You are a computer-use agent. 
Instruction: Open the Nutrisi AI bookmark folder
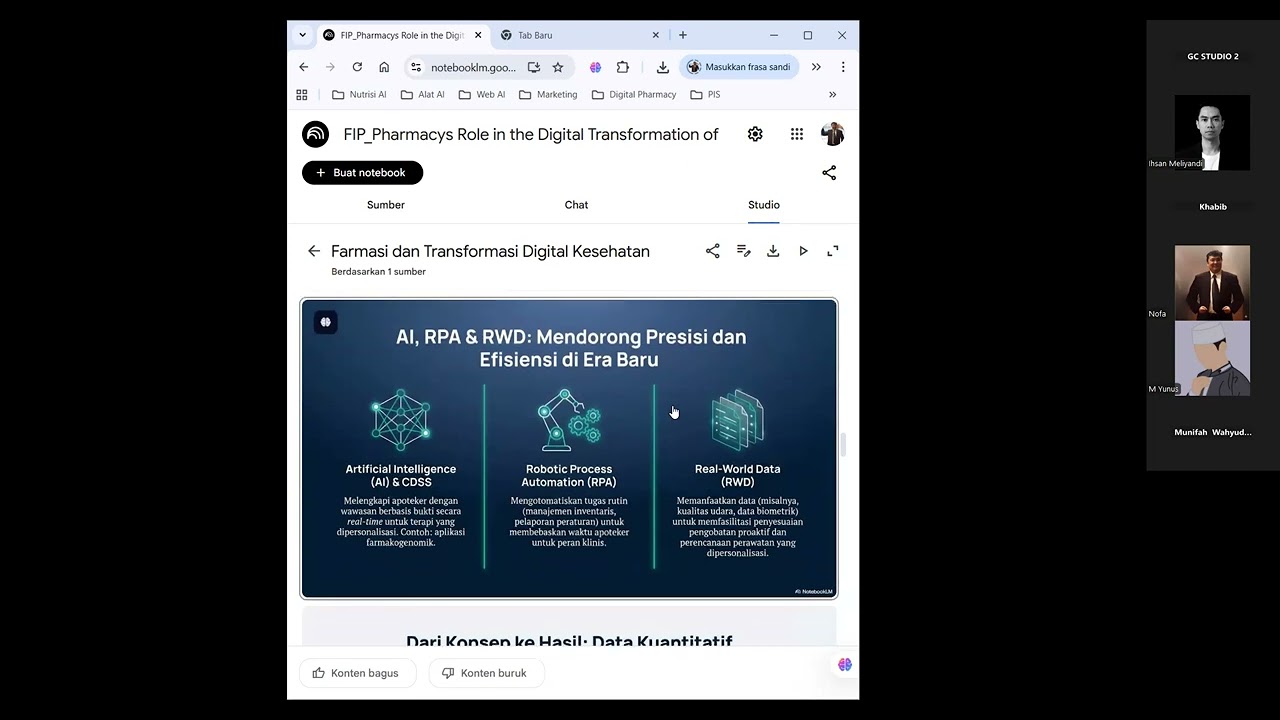(359, 94)
